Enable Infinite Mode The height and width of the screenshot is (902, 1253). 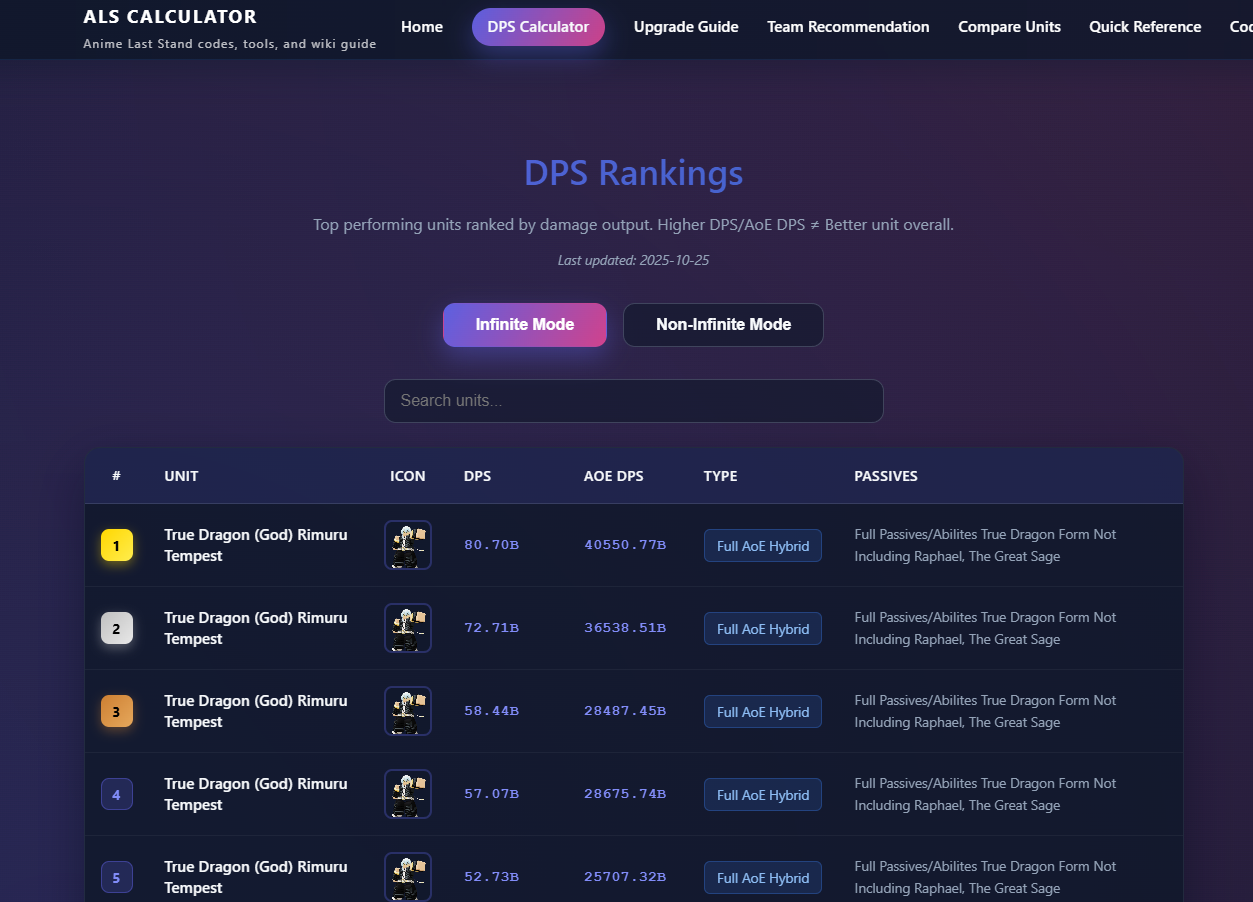(524, 324)
